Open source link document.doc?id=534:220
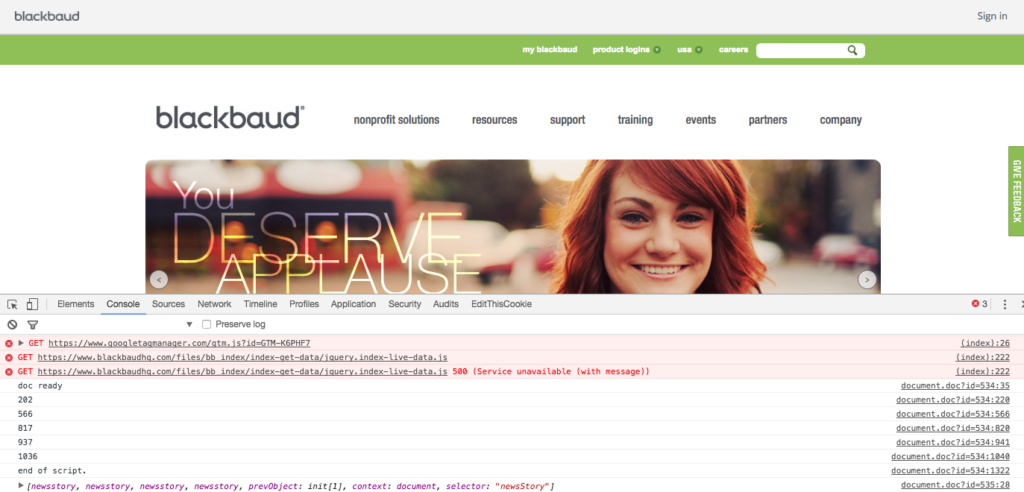Viewport: 1024px width, 492px height. click(x=953, y=401)
